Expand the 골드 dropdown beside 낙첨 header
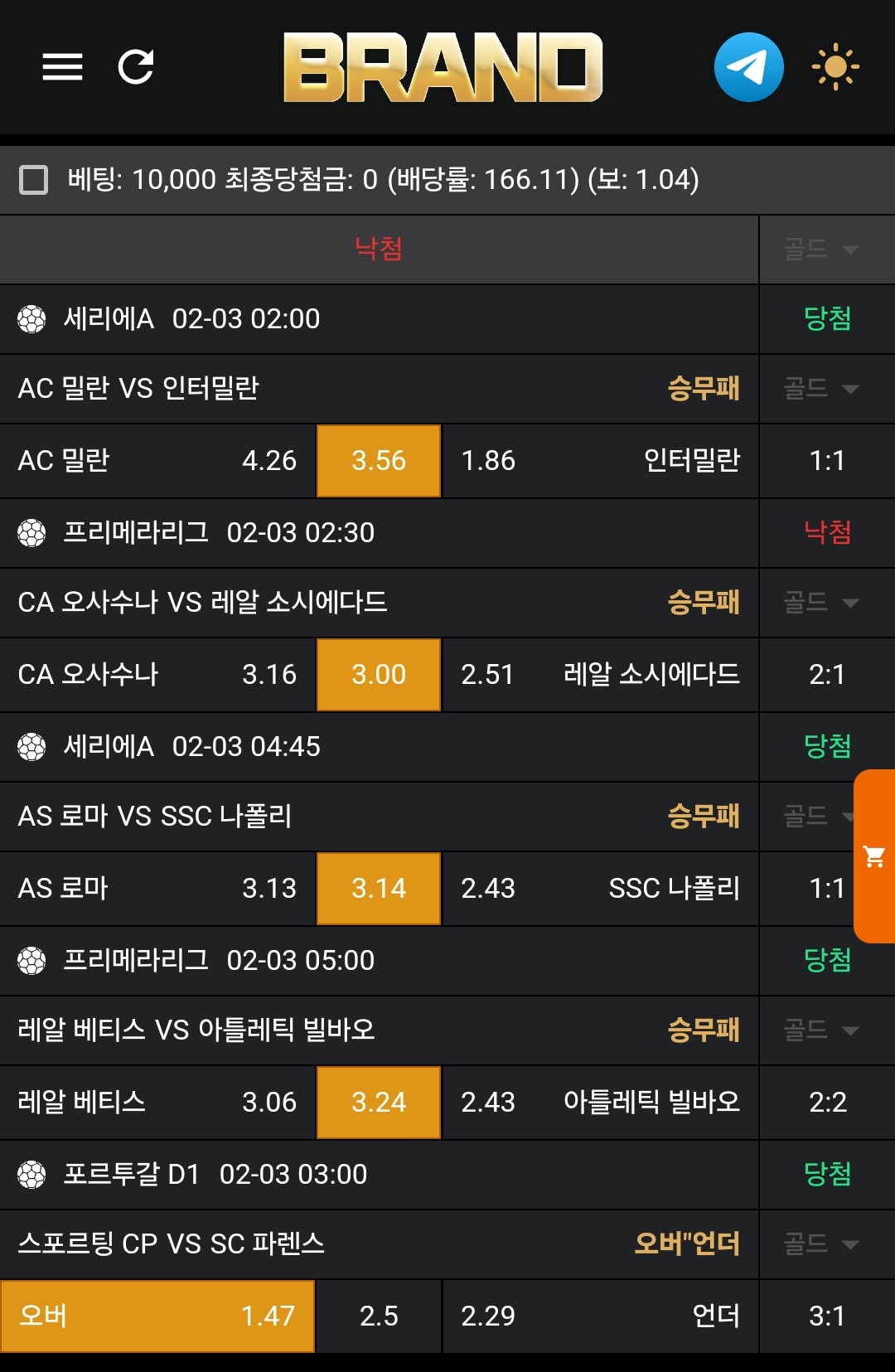Image resolution: width=895 pixels, height=1372 pixels. point(820,249)
